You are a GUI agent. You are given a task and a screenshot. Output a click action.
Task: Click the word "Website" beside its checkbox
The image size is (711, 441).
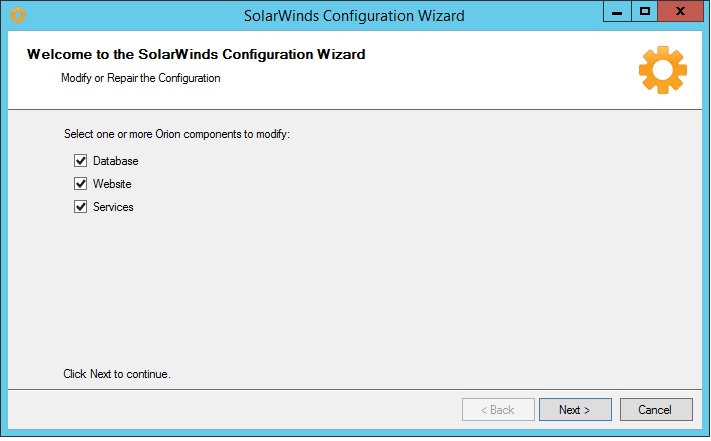pos(113,184)
